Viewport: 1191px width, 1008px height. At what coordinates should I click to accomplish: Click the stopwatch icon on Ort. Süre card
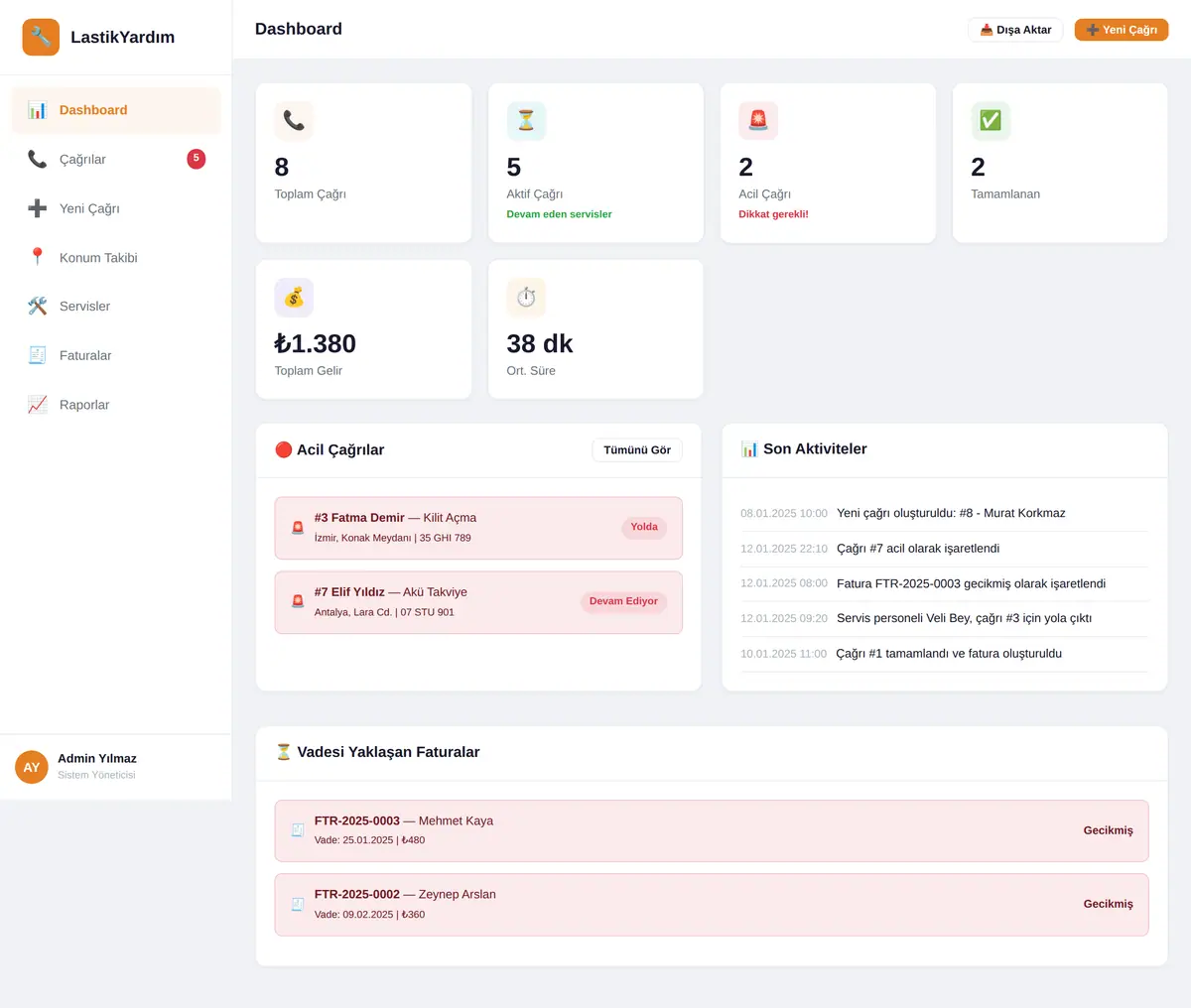[526, 298]
